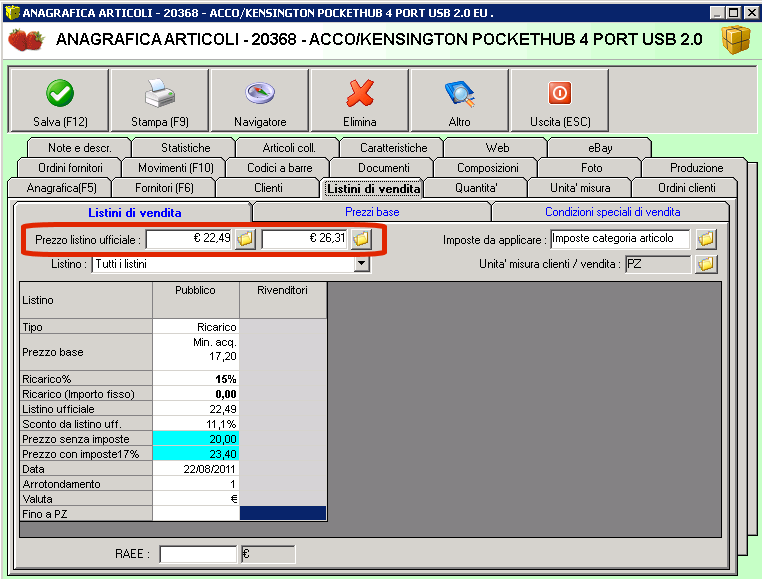The width and height of the screenshot is (762, 579).
Task: Click the PZ unit of measure field
Action: click(x=658, y=264)
